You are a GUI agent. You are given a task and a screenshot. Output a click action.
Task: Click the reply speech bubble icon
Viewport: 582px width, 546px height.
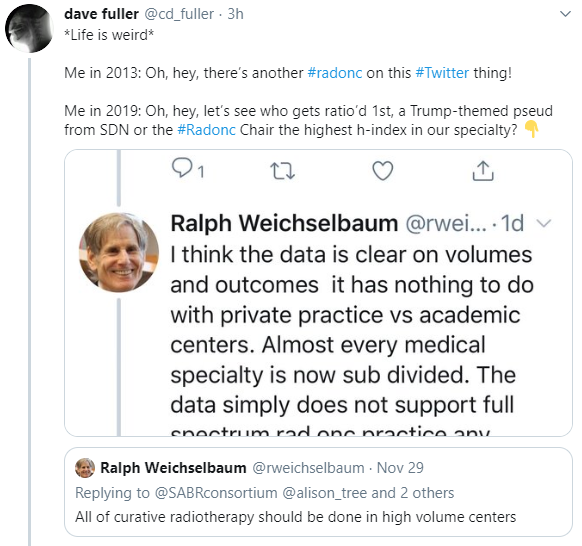coord(182,168)
